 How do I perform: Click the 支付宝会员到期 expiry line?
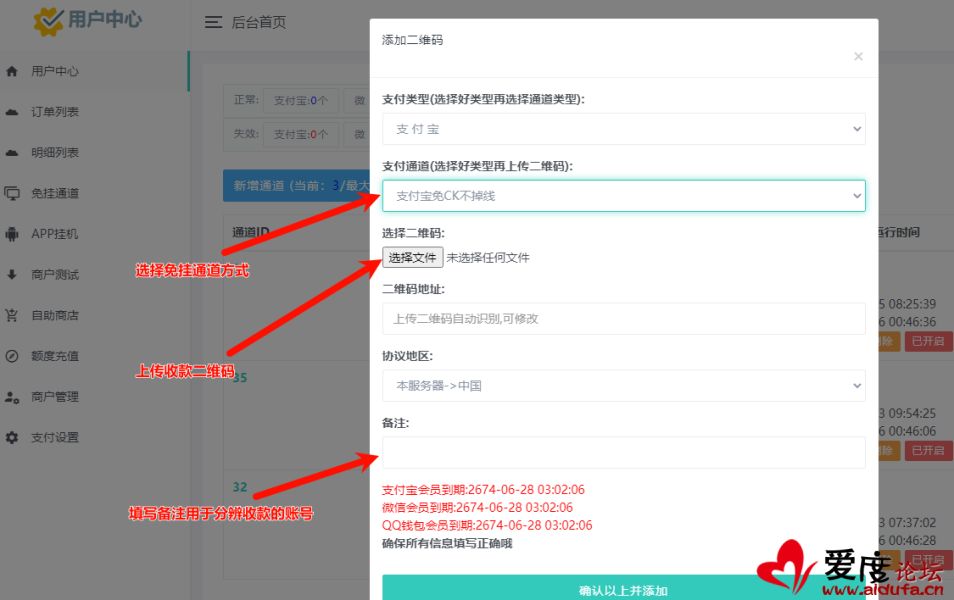tap(483, 490)
